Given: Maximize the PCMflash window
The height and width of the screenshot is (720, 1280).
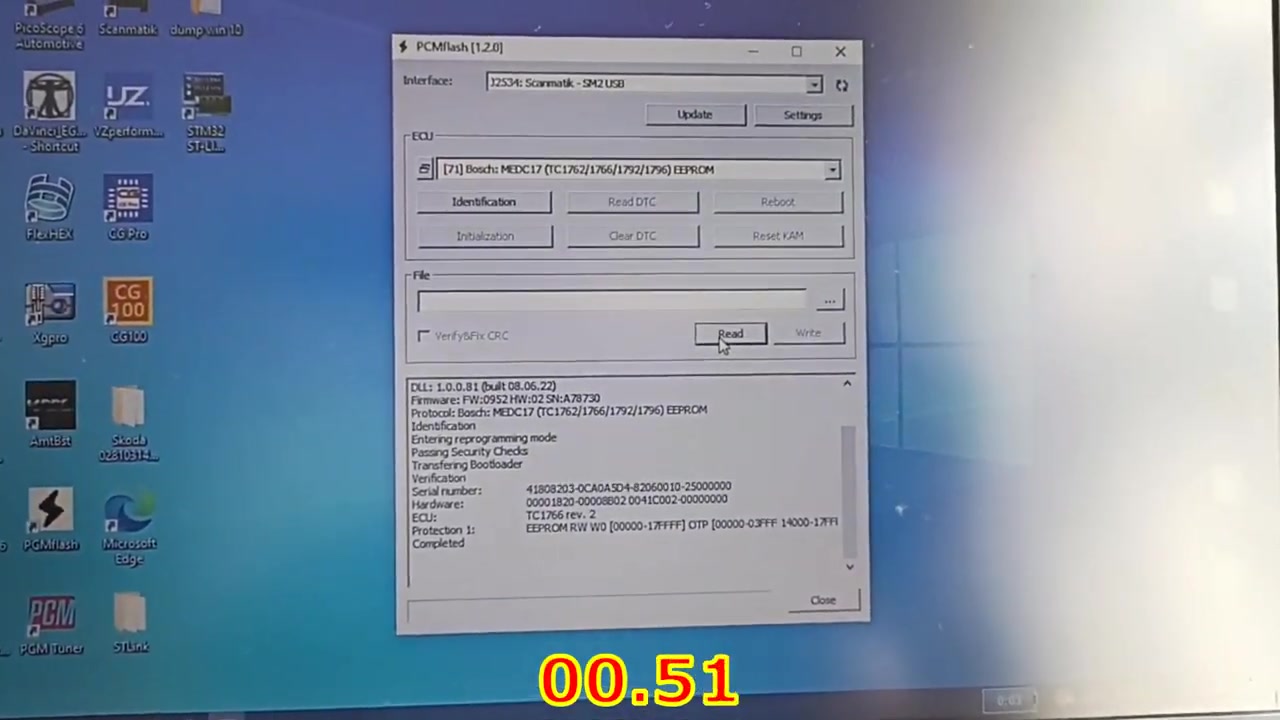Looking at the screenshot, I should tap(796, 51).
